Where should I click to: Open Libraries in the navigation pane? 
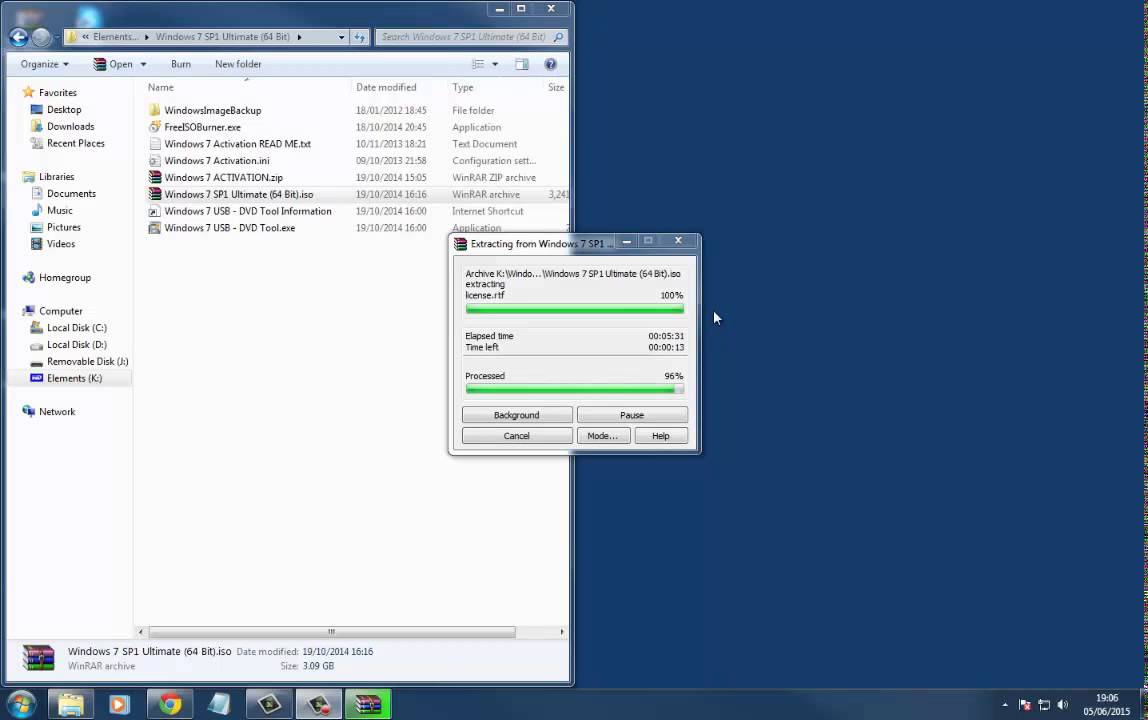(x=56, y=177)
